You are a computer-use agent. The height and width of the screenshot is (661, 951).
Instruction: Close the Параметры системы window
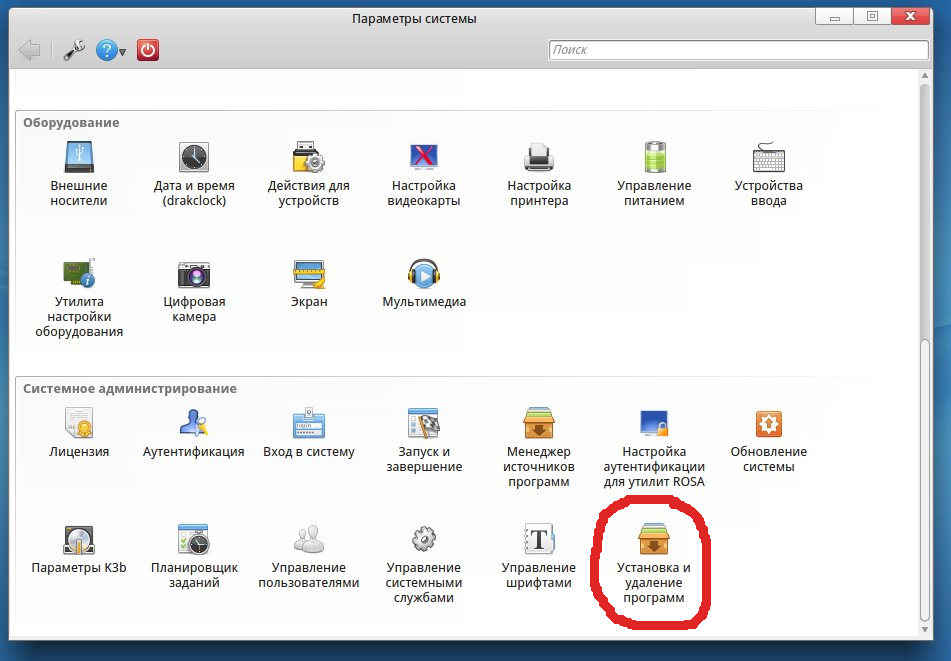point(910,16)
